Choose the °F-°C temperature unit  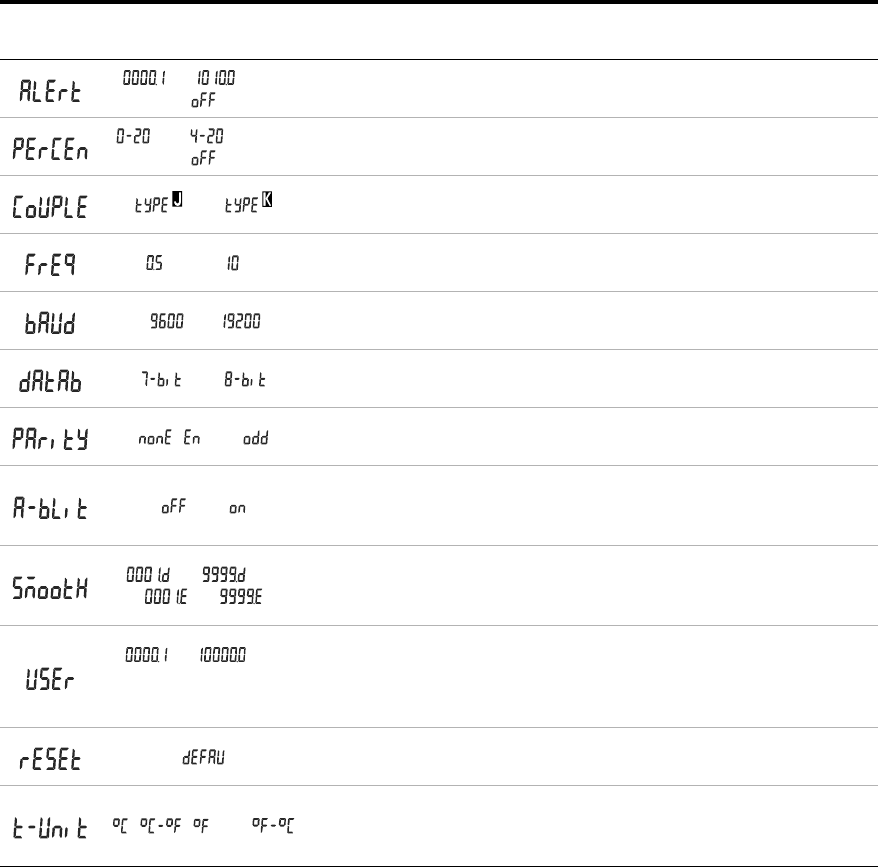273,824
